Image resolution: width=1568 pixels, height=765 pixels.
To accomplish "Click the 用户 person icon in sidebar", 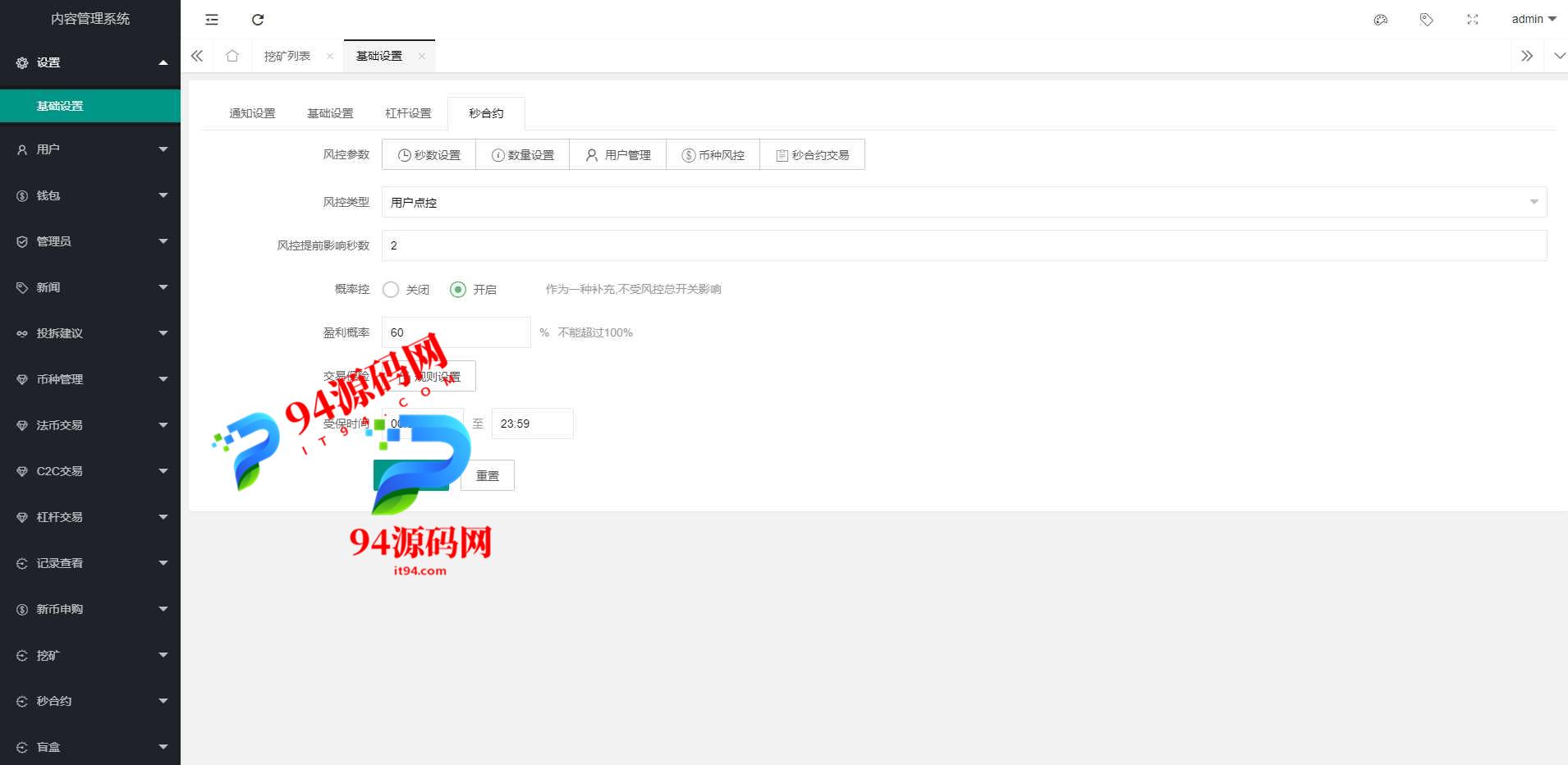I will point(22,149).
